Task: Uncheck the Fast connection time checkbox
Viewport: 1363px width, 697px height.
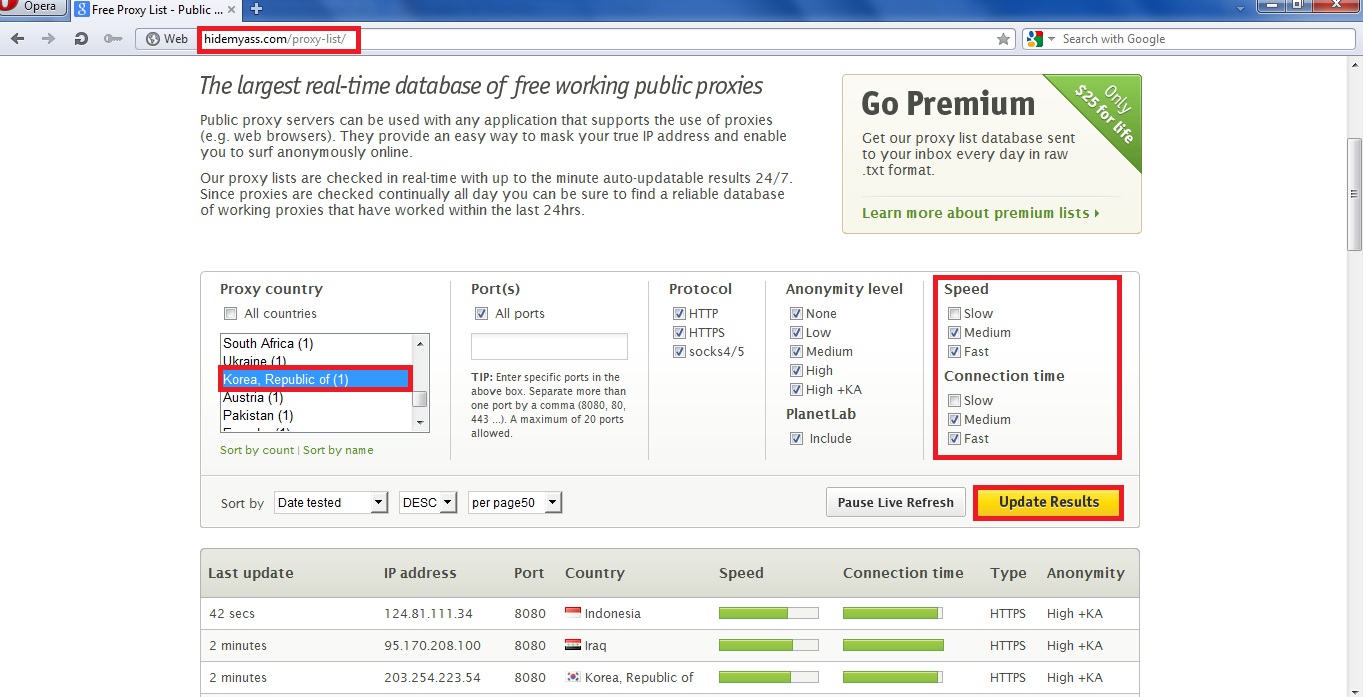Action: coord(955,439)
